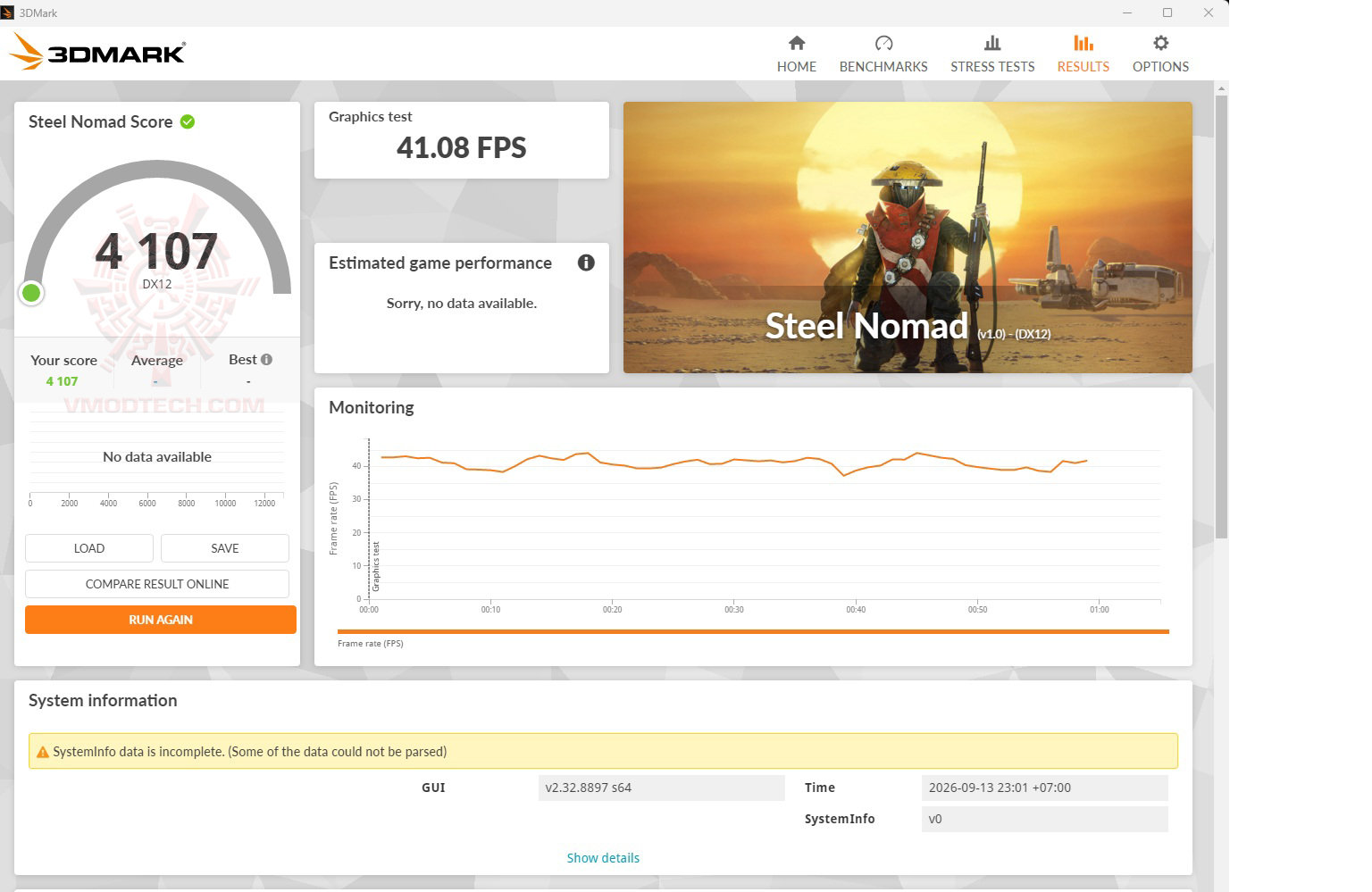This screenshot has width=1372, height=892.
Task: Click COMPARE RESULT ONLINE button
Action: tap(157, 584)
